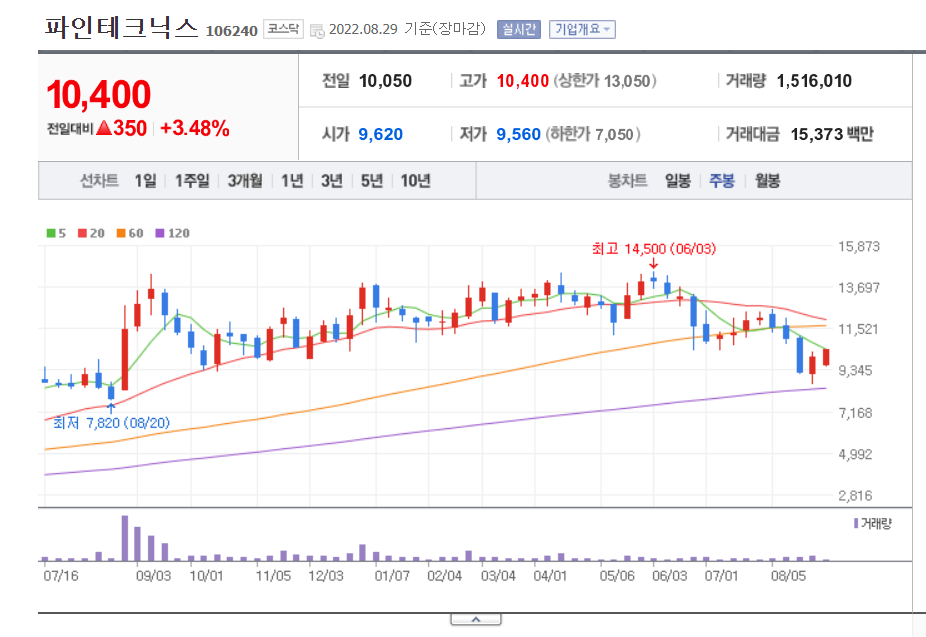
Task: Click the 코스닥 market badge
Action: click(x=283, y=29)
